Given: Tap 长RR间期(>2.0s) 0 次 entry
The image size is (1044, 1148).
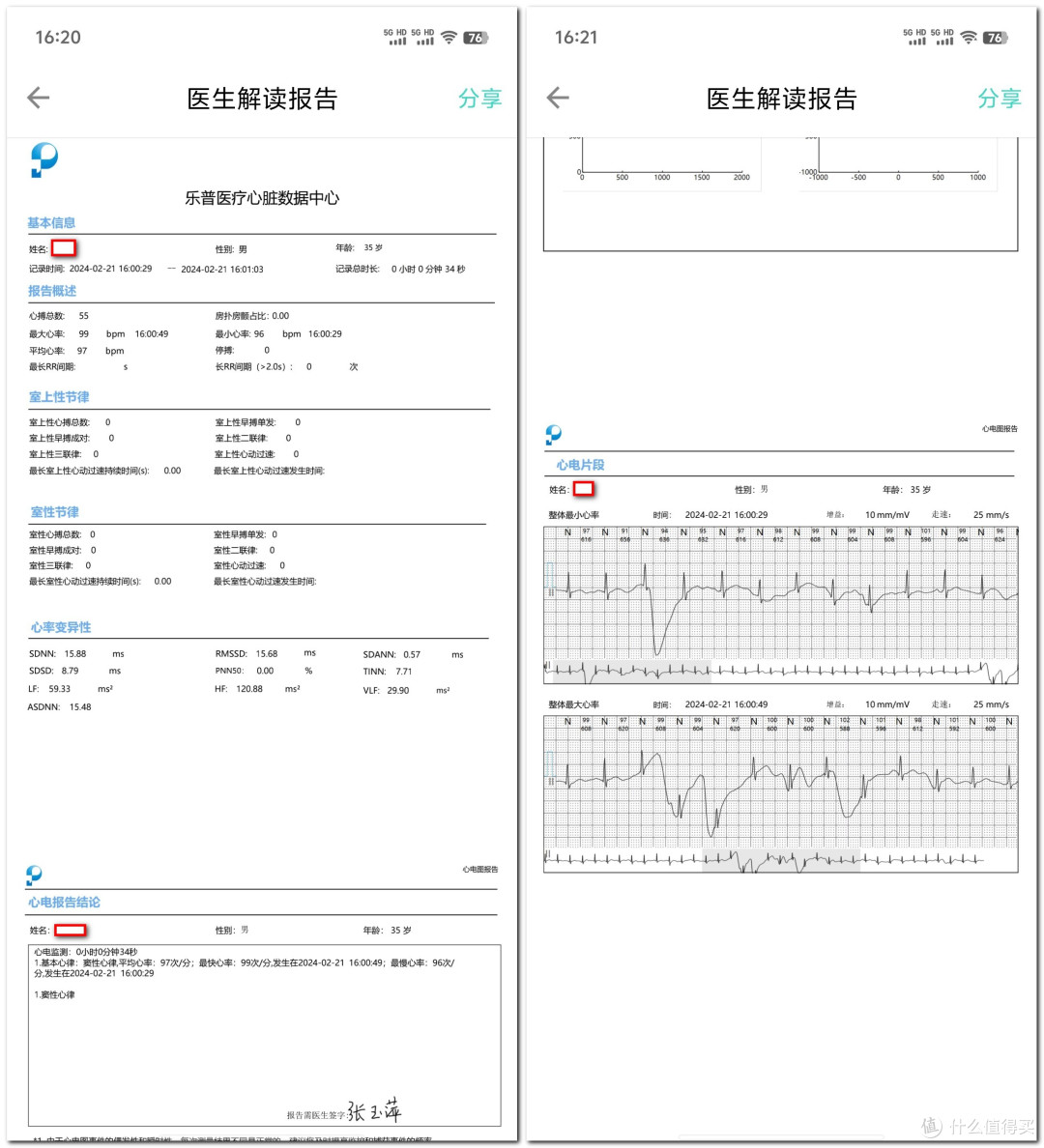Looking at the screenshot, I should [x=286, y=367].
